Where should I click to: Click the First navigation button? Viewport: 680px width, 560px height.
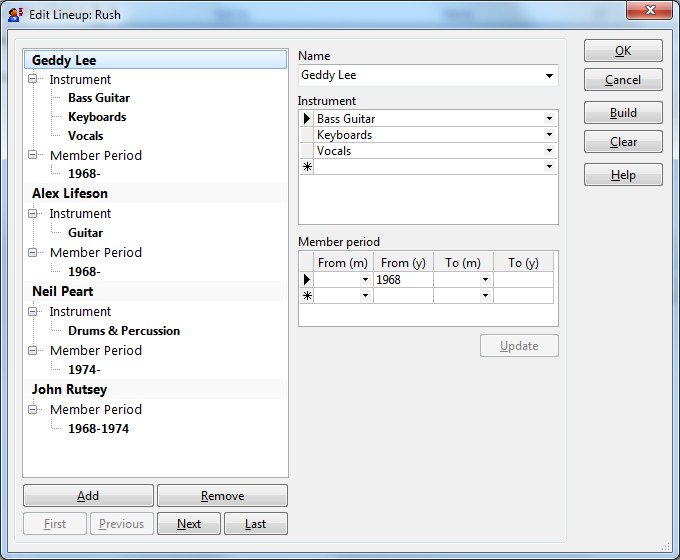point(55,524)
